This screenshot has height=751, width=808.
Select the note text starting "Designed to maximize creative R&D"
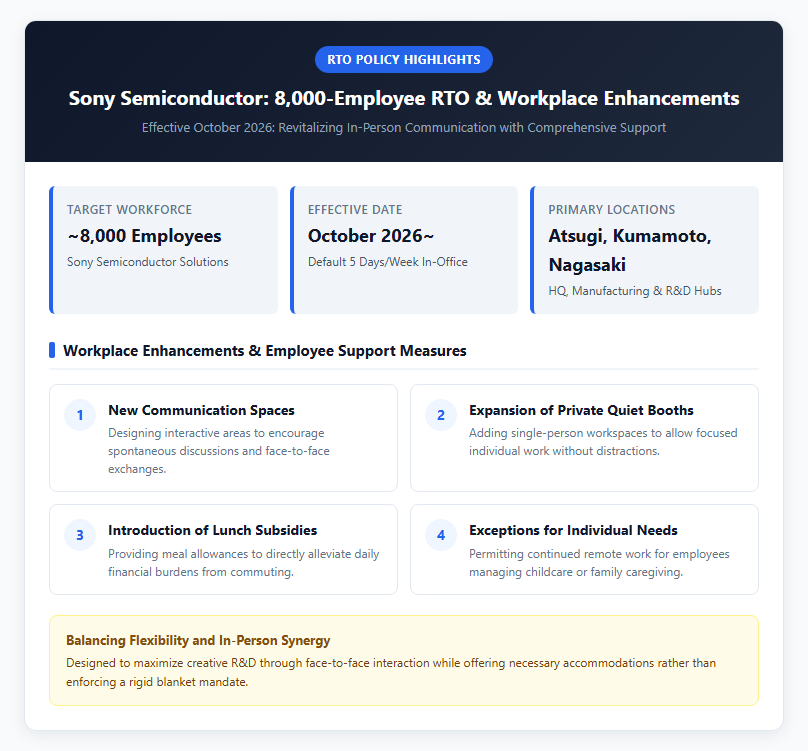(391, 672)
